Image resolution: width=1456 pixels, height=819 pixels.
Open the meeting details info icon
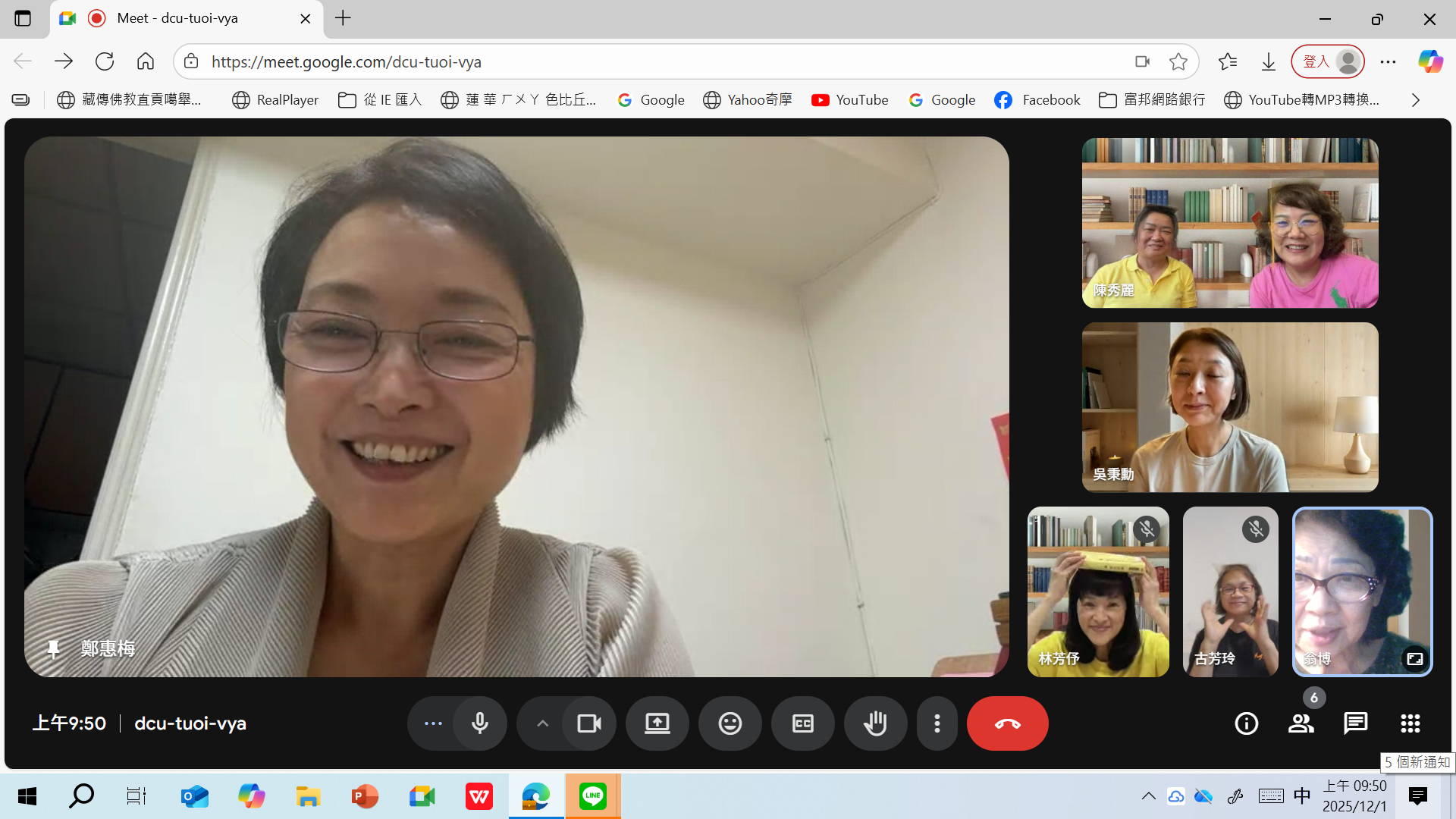(1246, 723)
